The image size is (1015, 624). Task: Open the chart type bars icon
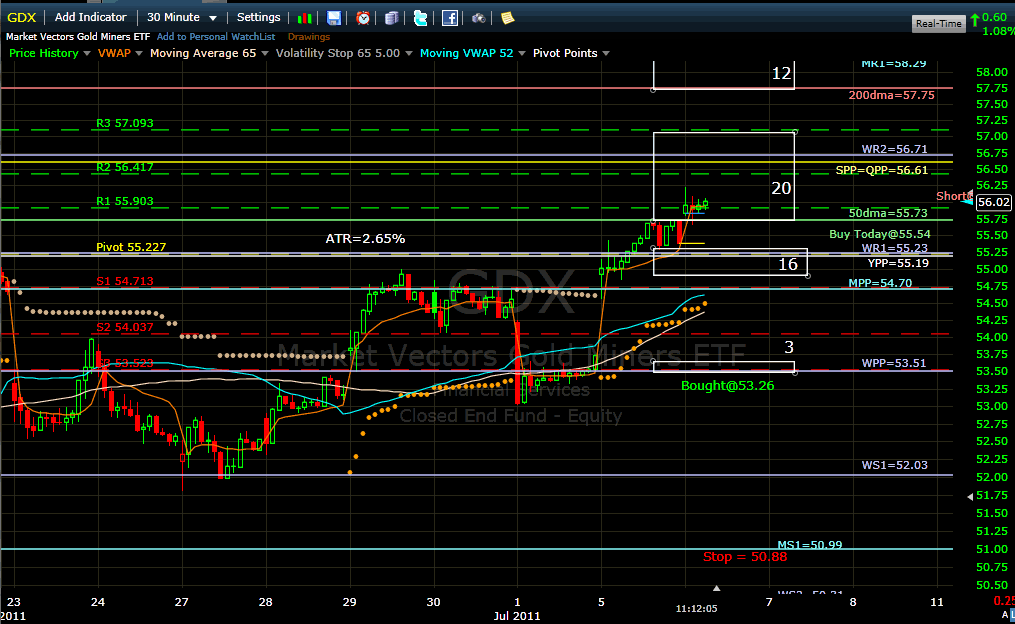(305, 18)
